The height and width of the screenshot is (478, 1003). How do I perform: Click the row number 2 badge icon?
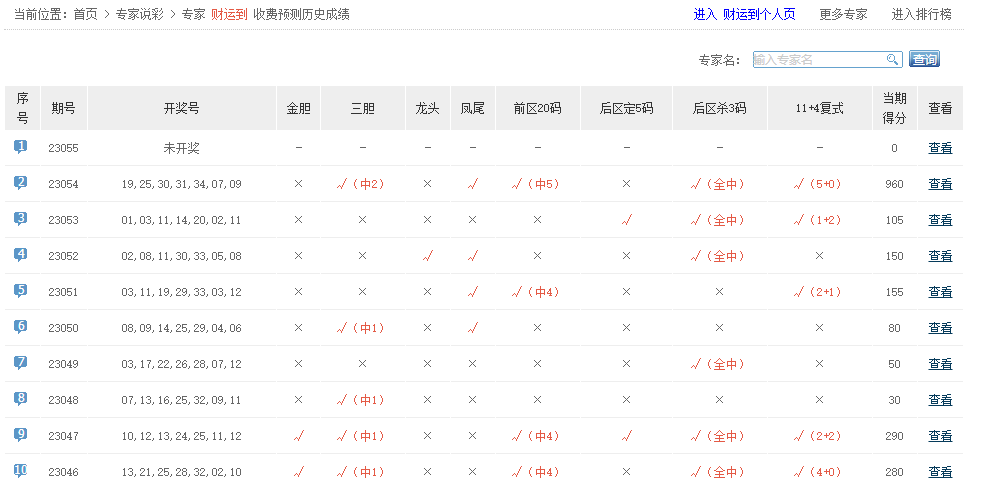[21, 183]
